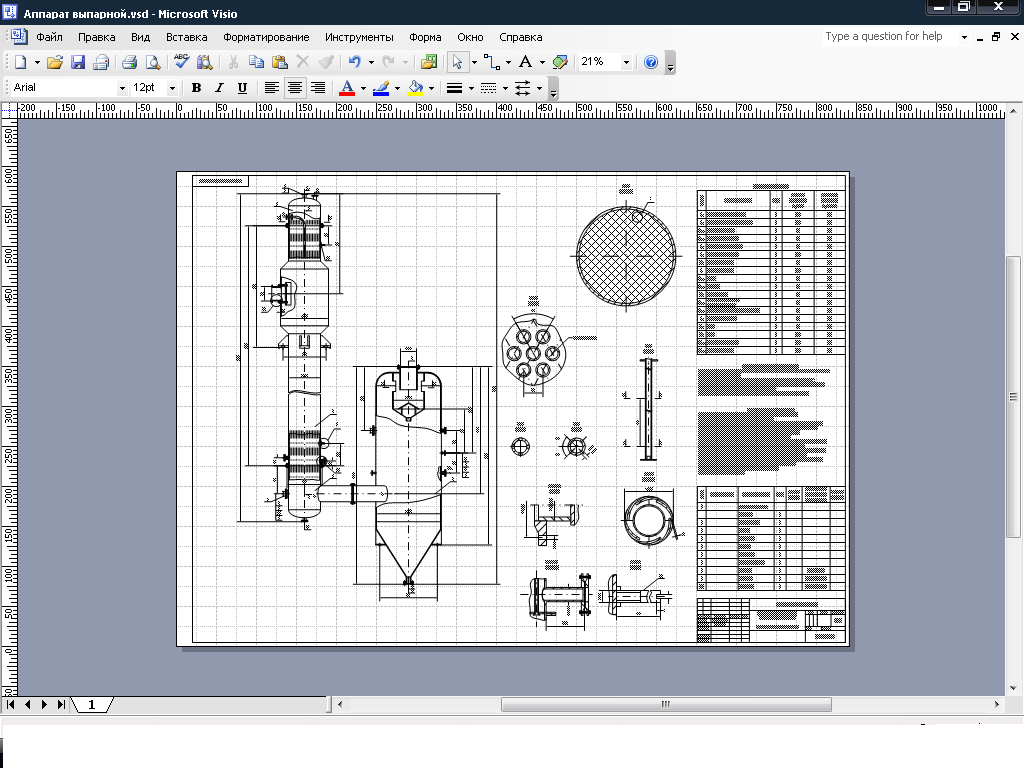Screen dimensions: 1024x768
Task: Go to the first page tab arrow
Action: click(10, 705)
